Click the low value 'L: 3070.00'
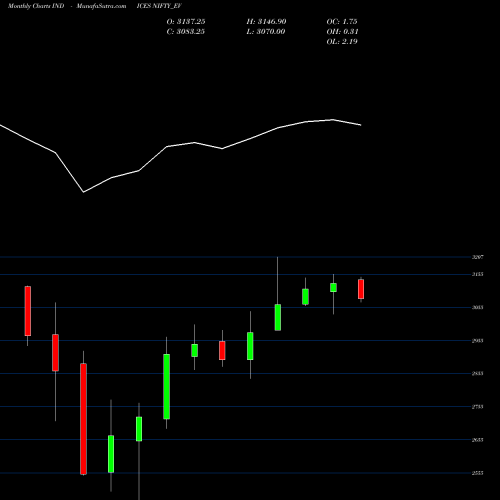 [266, 32]
